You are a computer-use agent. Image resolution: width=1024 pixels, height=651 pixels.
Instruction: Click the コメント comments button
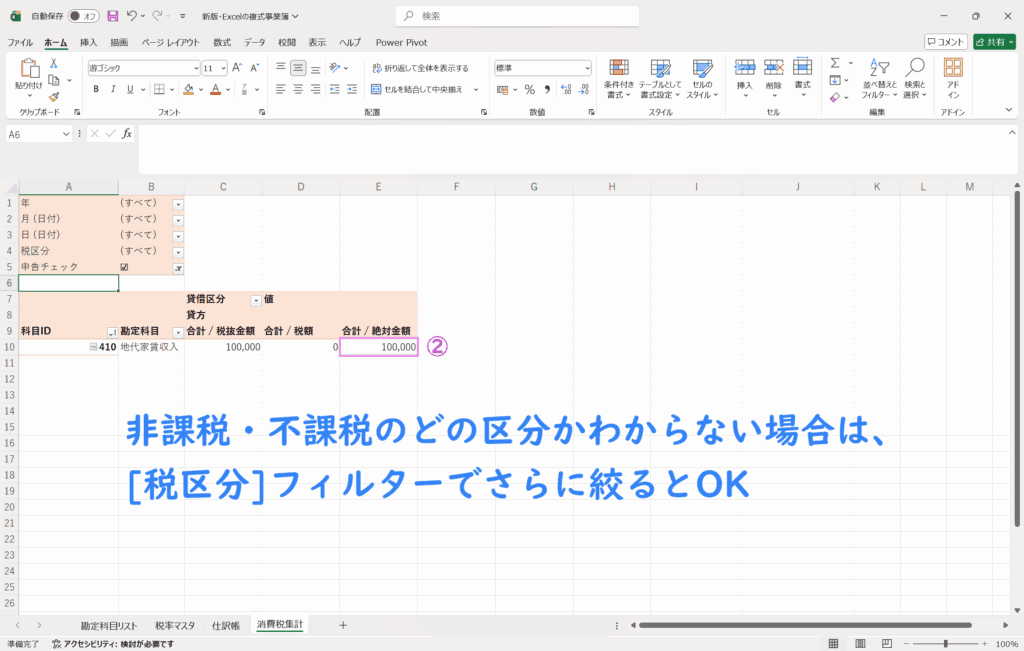tap(945, 42)
